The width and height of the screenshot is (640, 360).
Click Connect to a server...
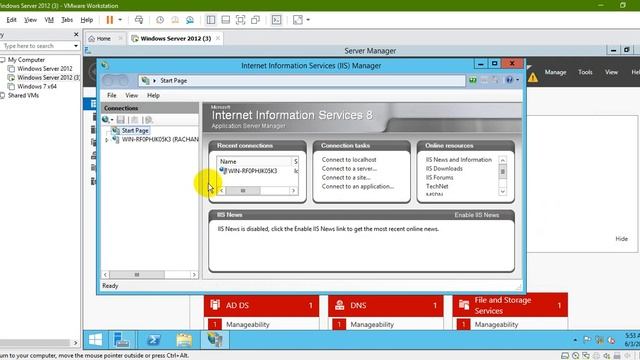coord(349,169)
